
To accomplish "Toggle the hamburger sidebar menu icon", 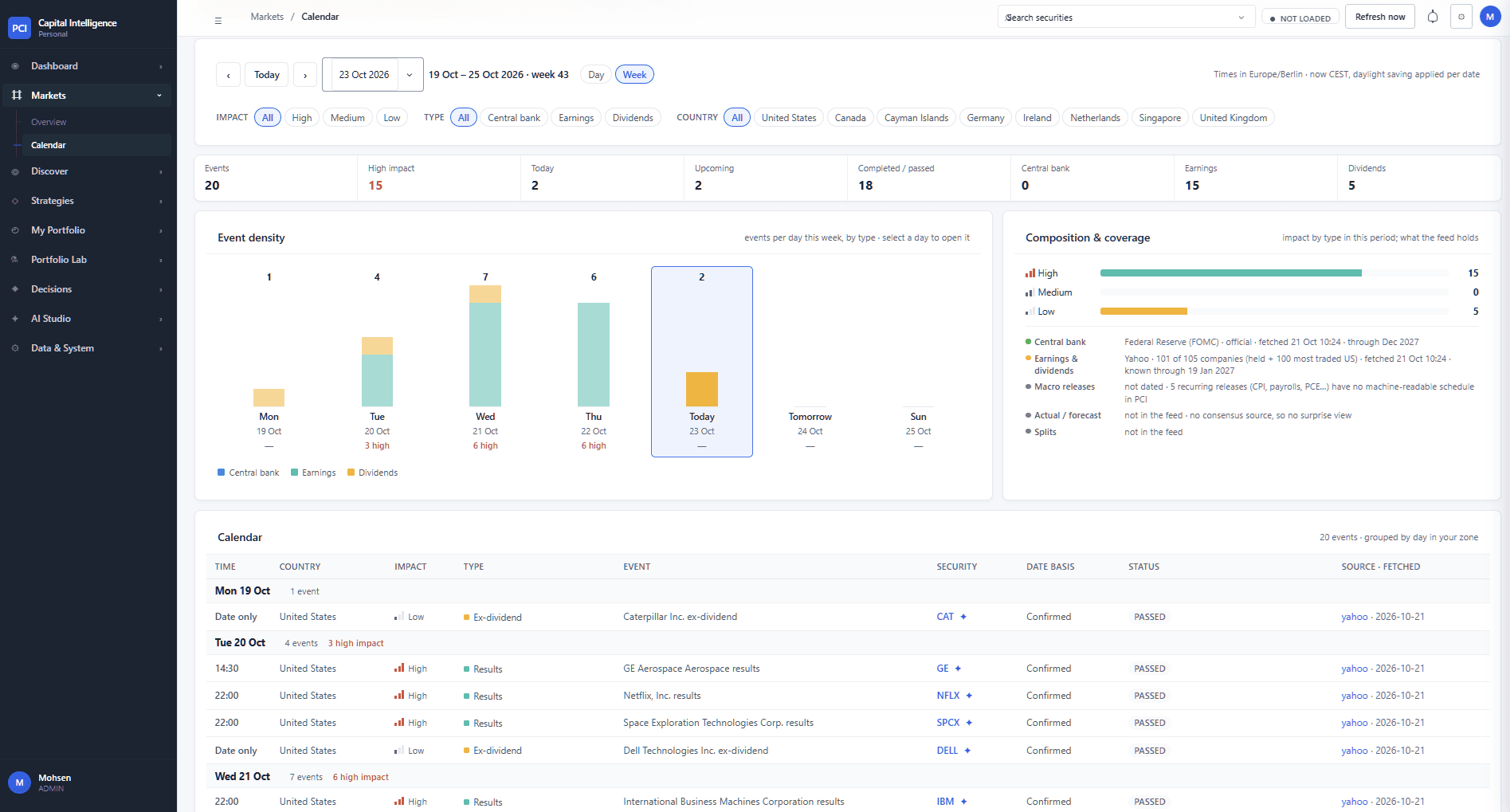I will point(218,21).
